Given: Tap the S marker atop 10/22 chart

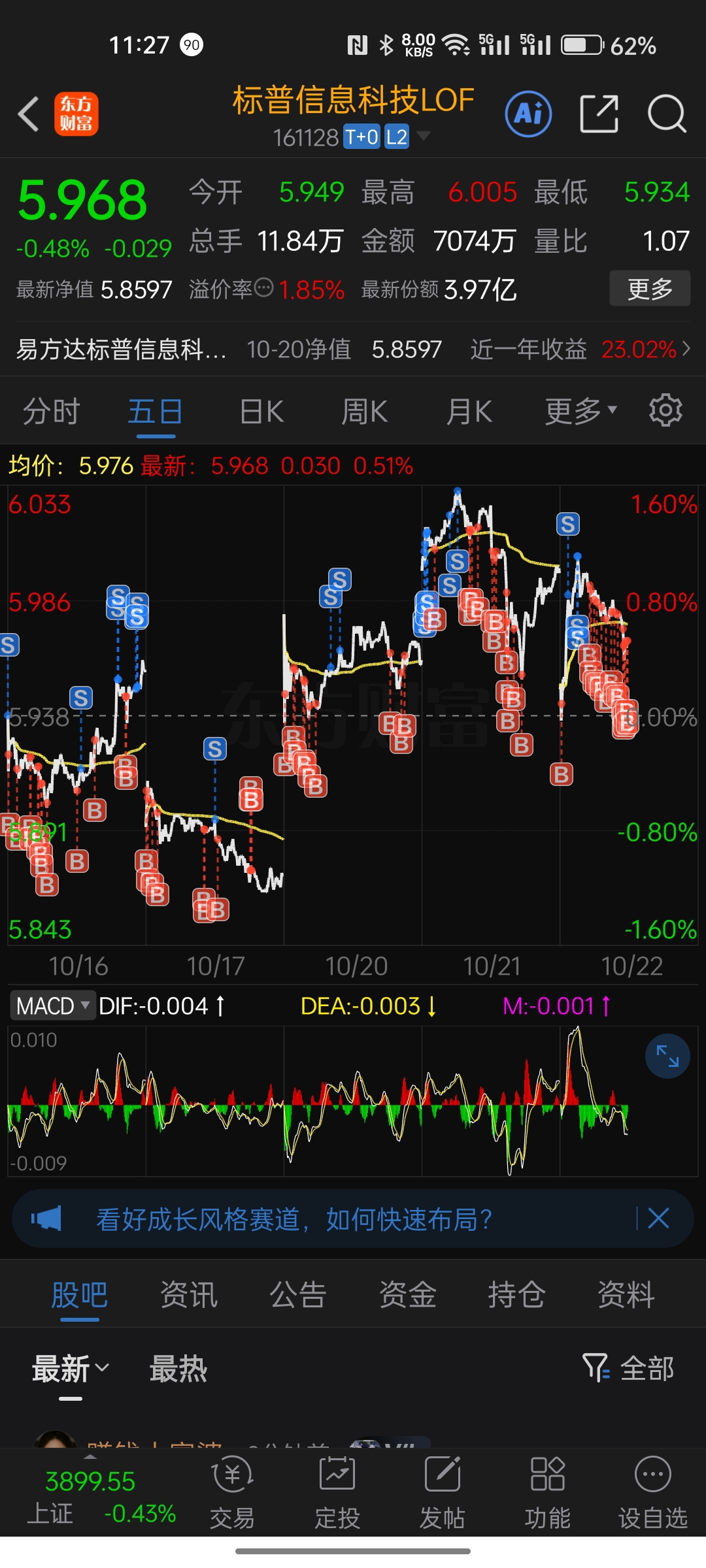Looking at the screenshot, I should [567, 524].
